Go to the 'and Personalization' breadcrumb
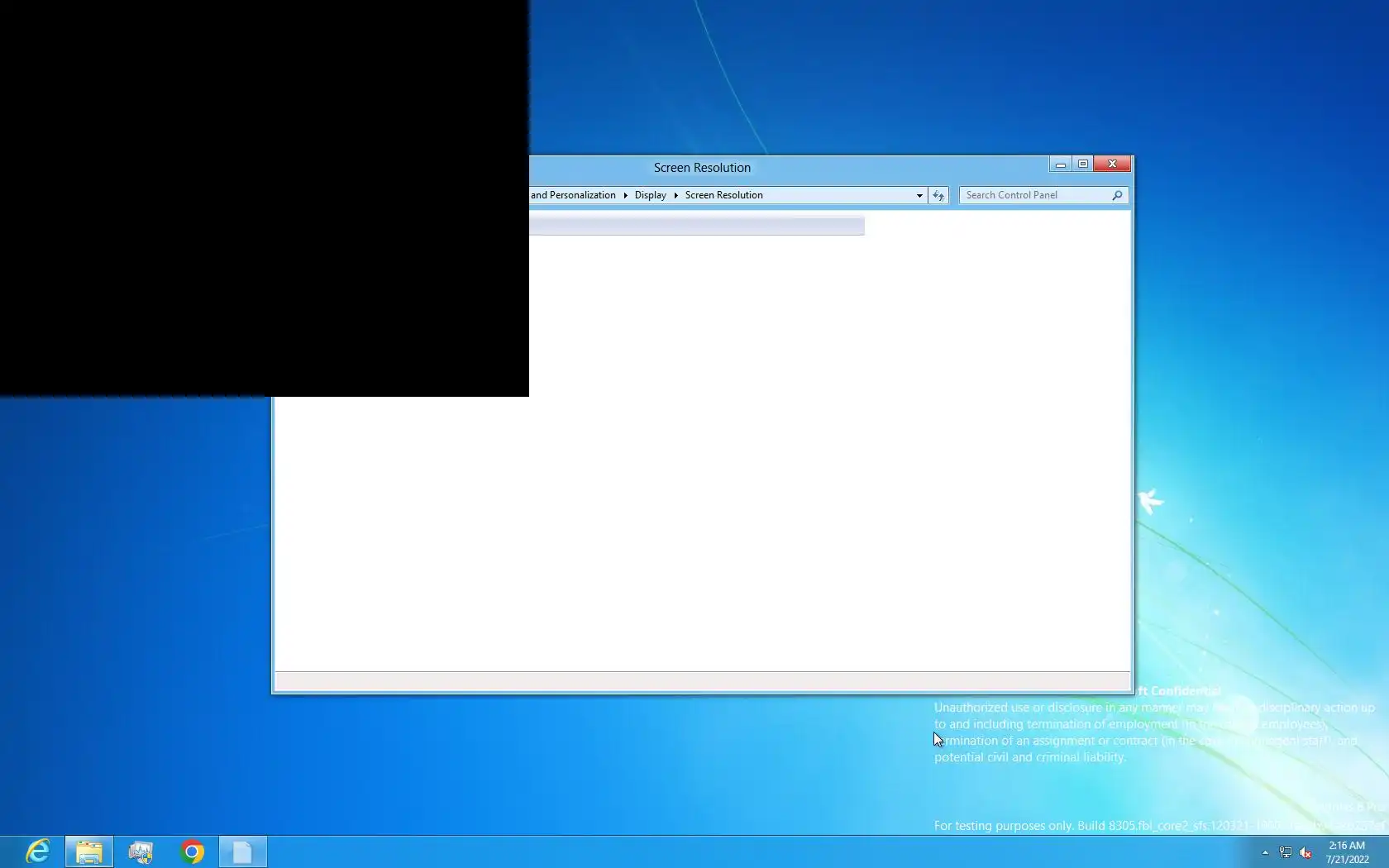The width and height of the screenshot is (1389, 868). (573, 195)
